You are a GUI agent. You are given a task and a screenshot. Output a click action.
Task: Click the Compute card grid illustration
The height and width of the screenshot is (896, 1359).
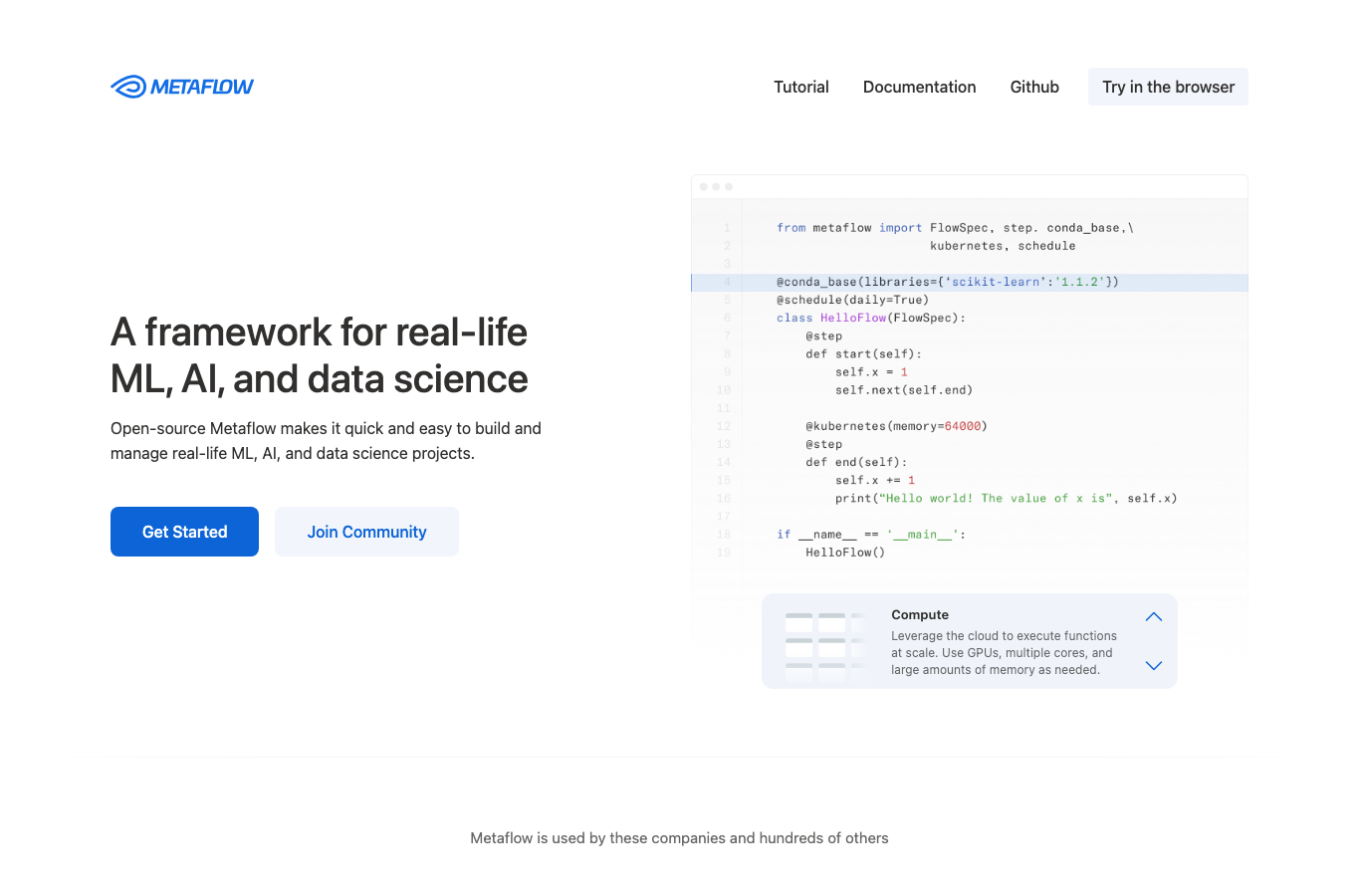pyautogui.click(x=823, y=645)
